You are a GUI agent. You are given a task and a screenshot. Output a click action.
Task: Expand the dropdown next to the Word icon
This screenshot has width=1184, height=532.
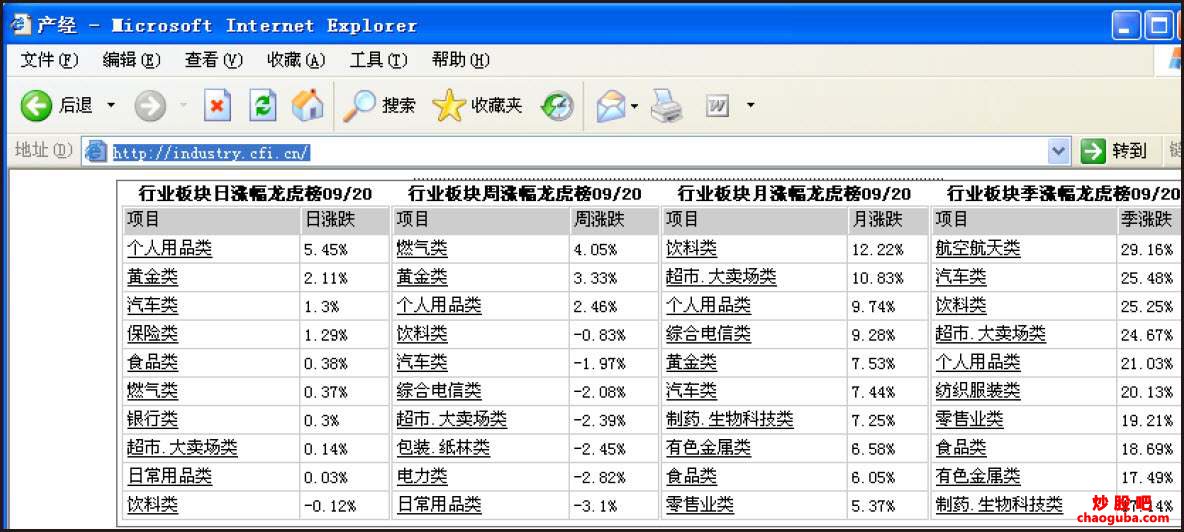pyautogui.click(x=750, y=105)
